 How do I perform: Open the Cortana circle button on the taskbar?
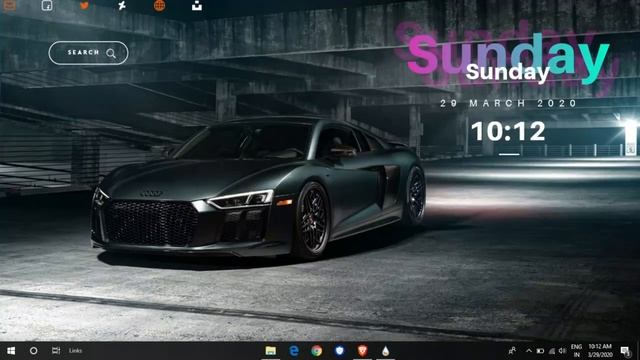(x=33, y=351)
